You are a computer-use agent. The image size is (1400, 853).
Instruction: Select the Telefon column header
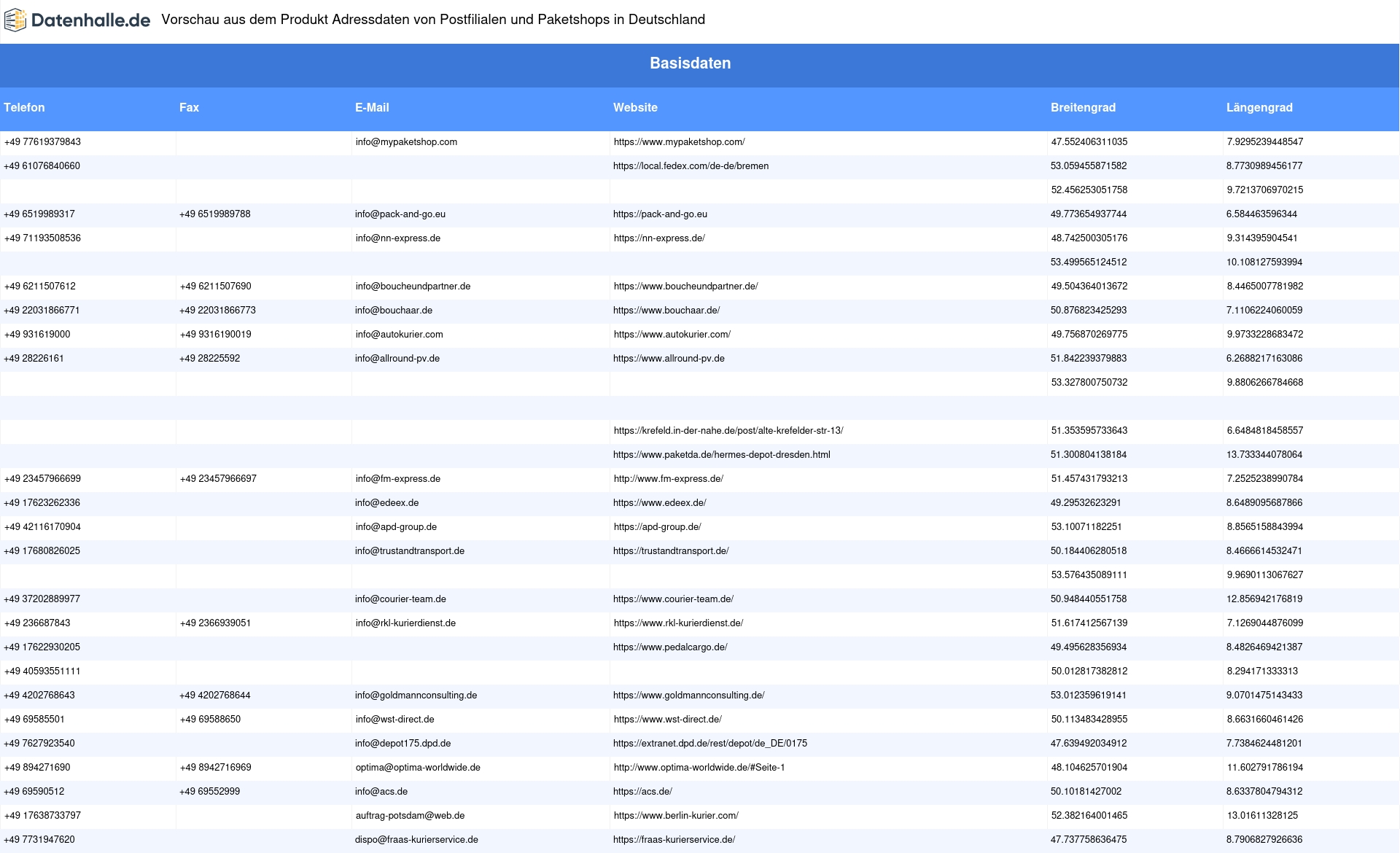(x=24, y=107)
